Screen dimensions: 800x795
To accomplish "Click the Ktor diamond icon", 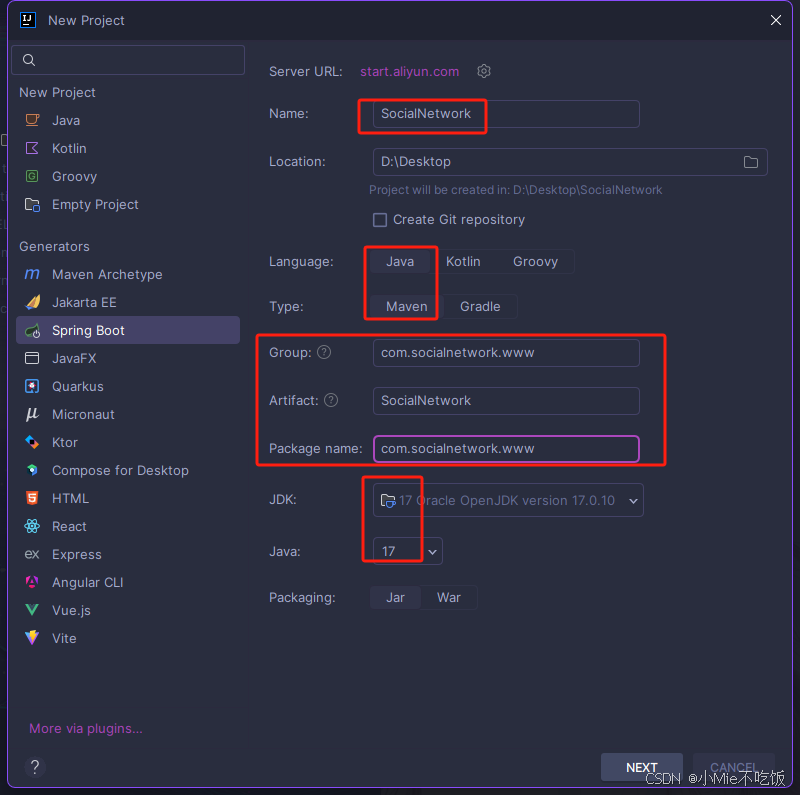I will [x=32, y=442].
